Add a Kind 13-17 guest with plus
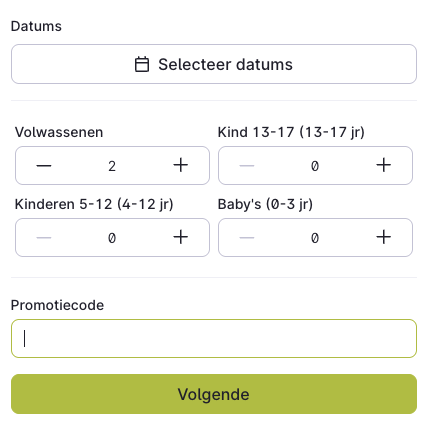430x427 pixels. point(384,165)
